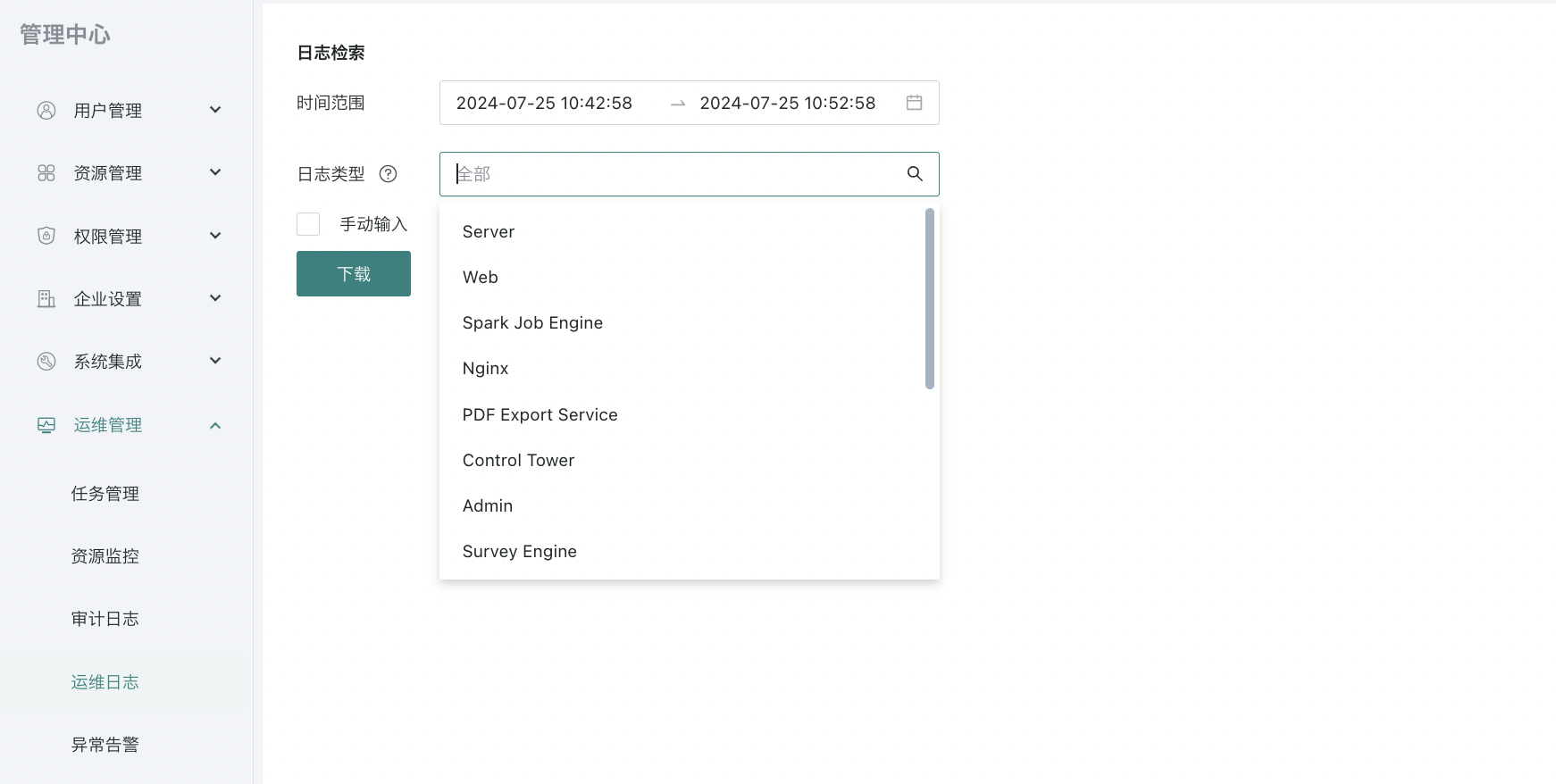Click the 企业设置 building icon

(x=46, y=298)
